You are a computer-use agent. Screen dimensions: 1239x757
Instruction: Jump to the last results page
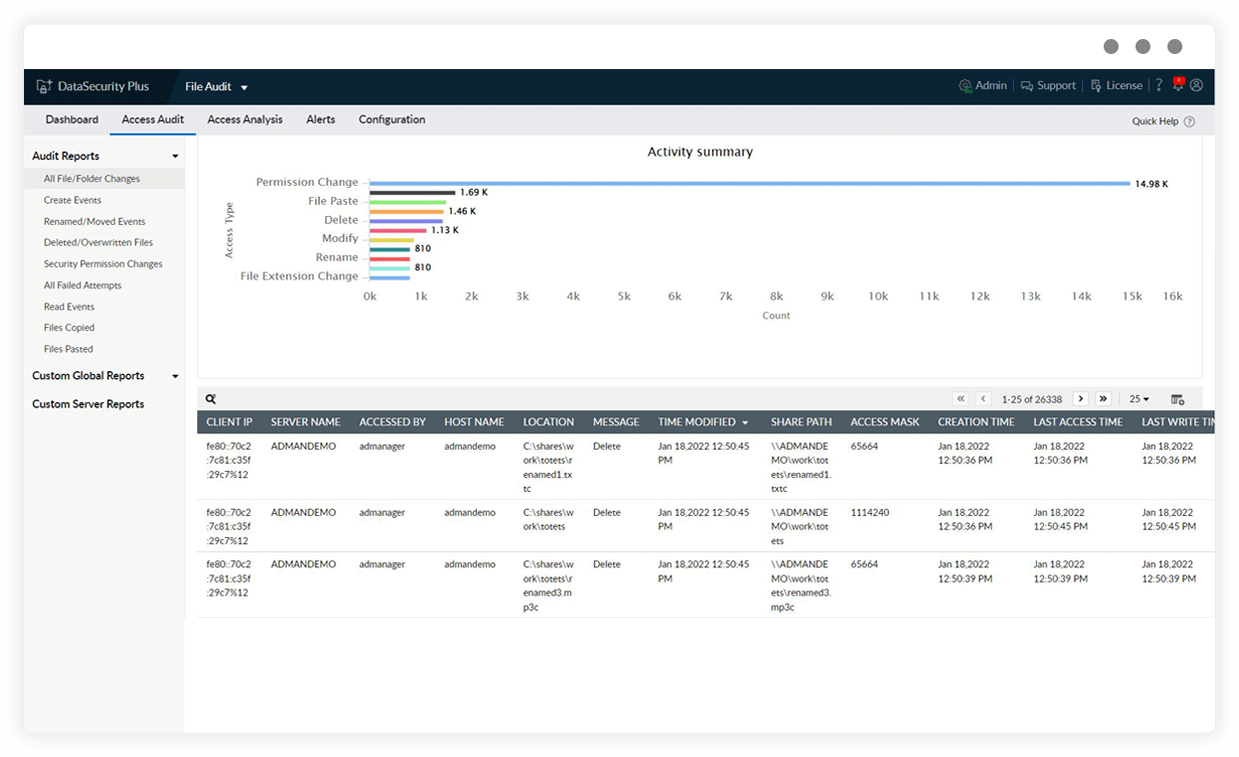pyautogui.click(x=1103, y=398)
